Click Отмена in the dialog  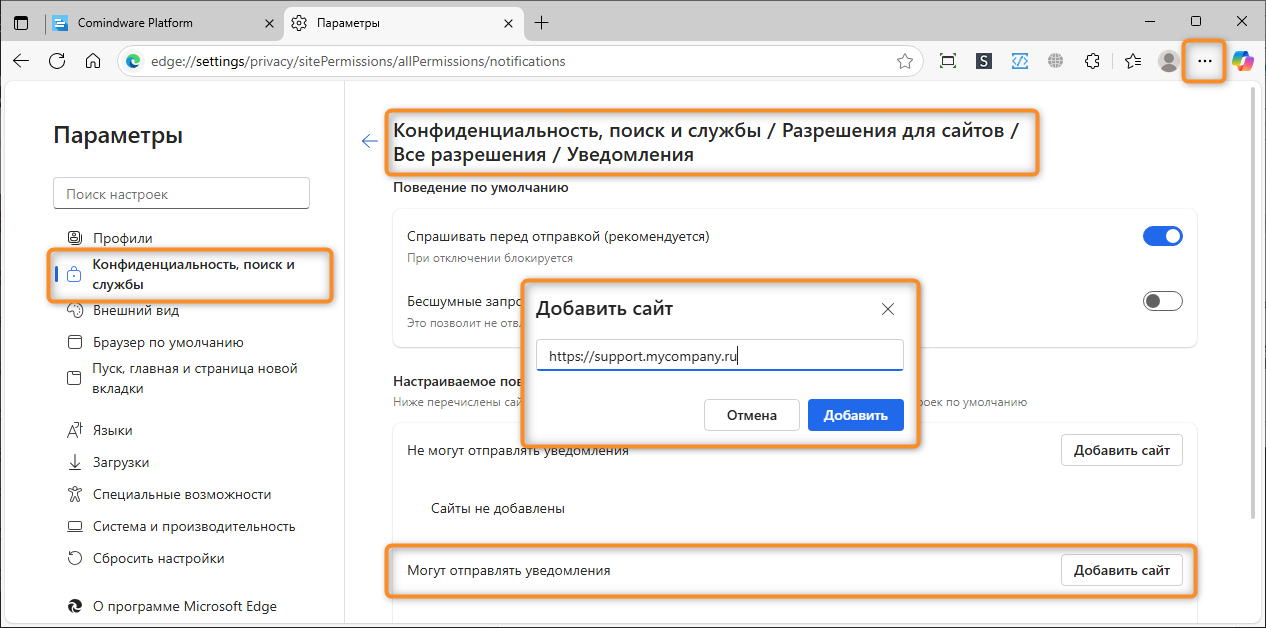point(752,415)
